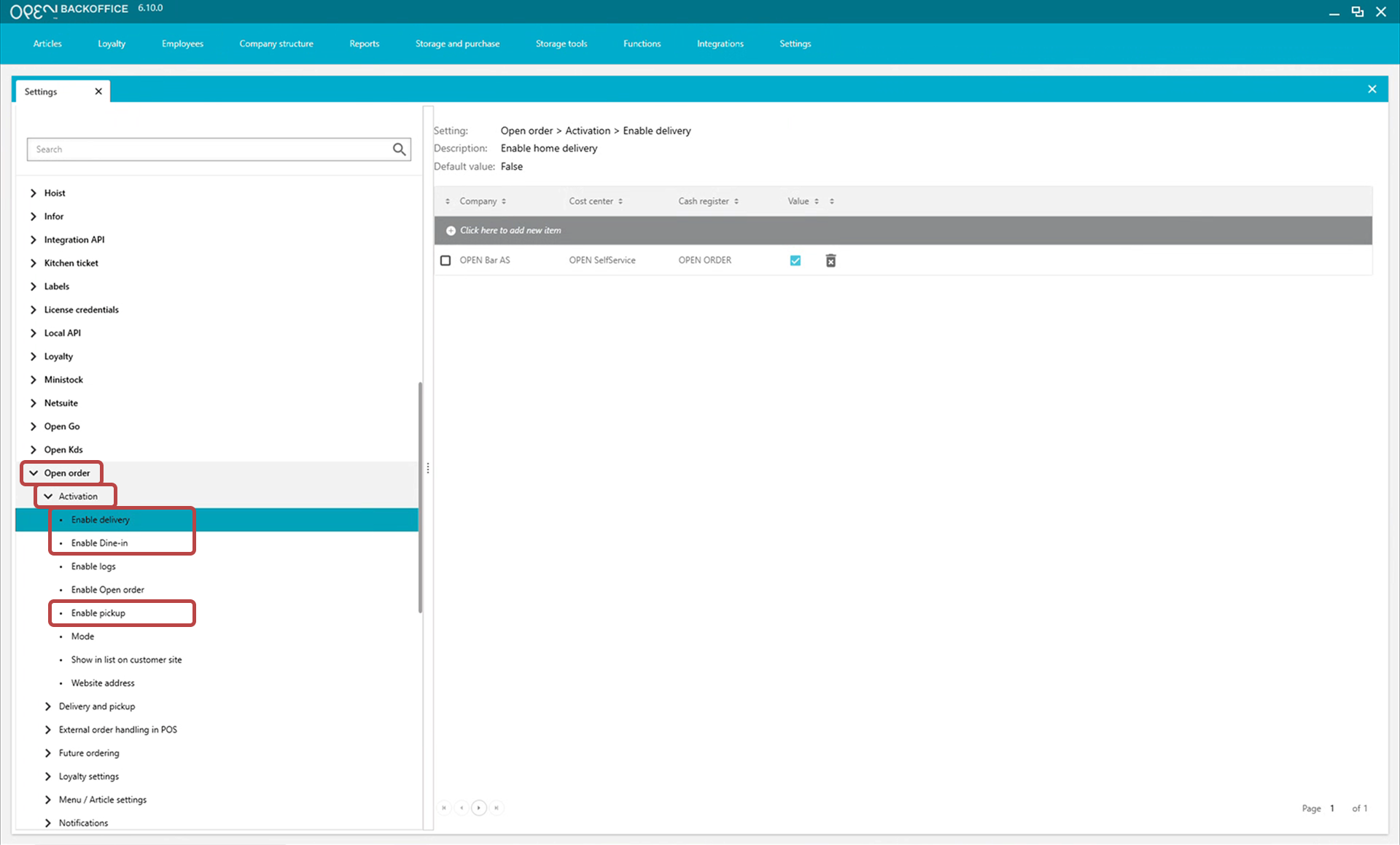1400x845 pixels.
Task: Click 'Click here to add new item'
Action: click(x=510, y=230)
